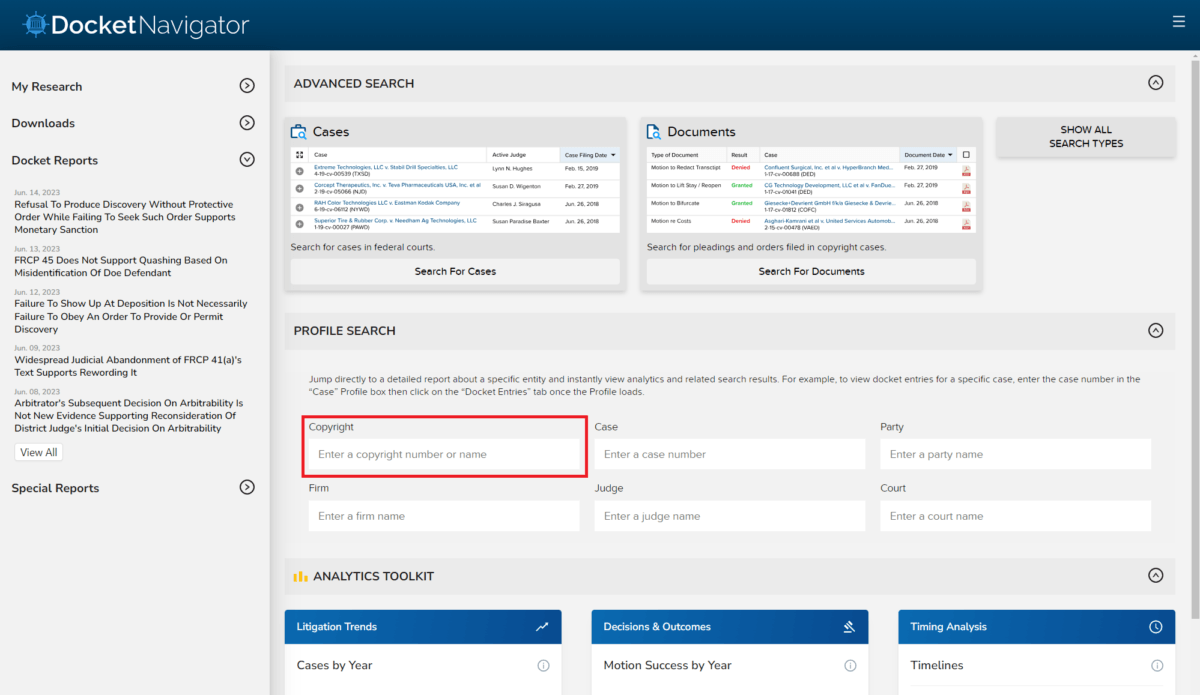Click the Cases search icon
This screenshot has width=1200, height=695.
[x=297, y=131]
